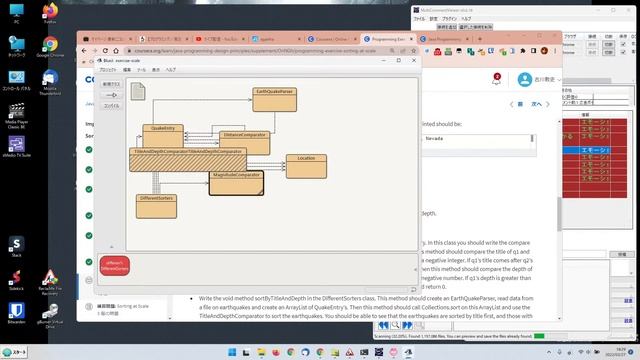
Task: Click the post button beside the MultiCommentViewer text field
Action: [x=622, y=254]
